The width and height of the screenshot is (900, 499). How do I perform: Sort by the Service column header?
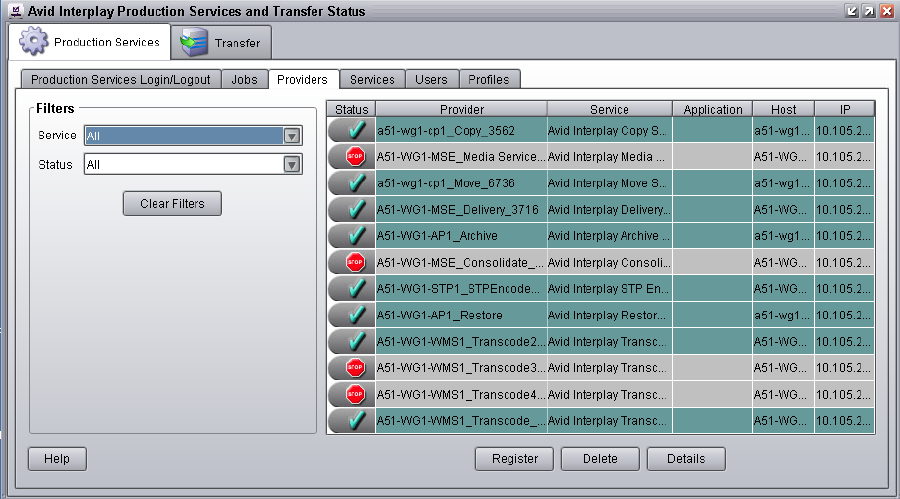point(610,109)
